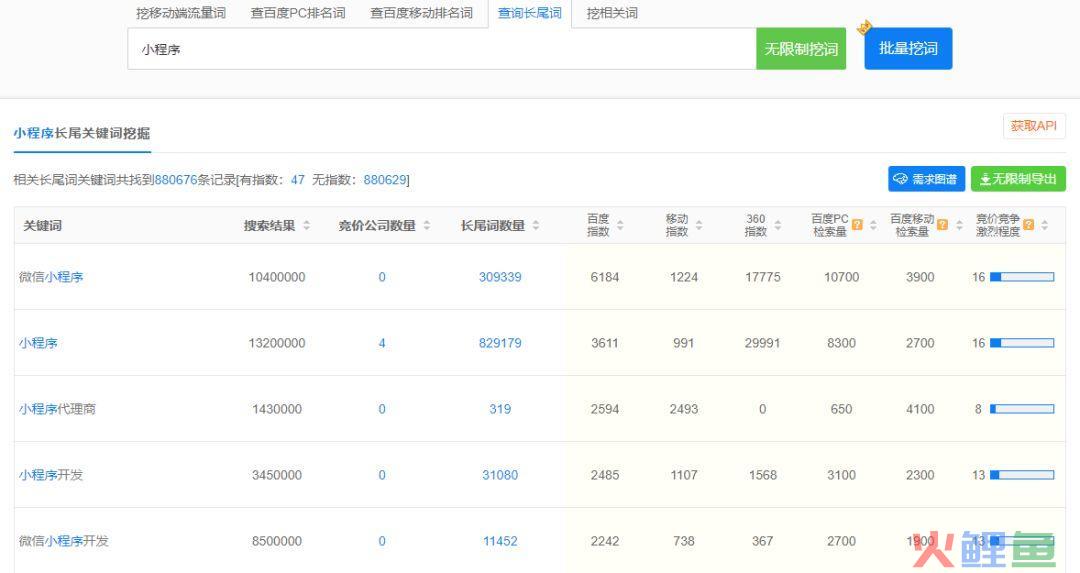Click 关键词 column header
This screenshot has height=573, width=1080.
43,226
